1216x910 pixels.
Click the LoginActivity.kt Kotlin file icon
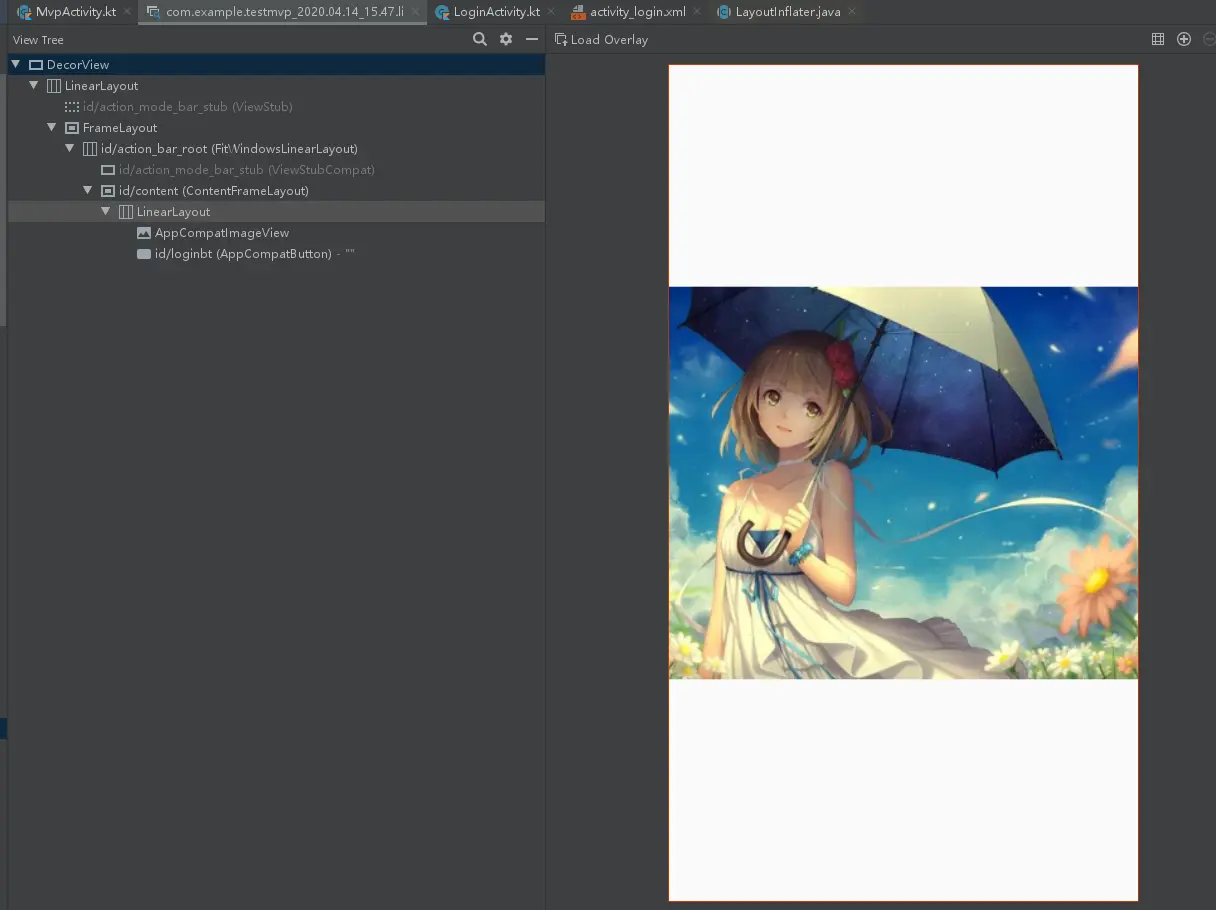(x=442, y=12)
